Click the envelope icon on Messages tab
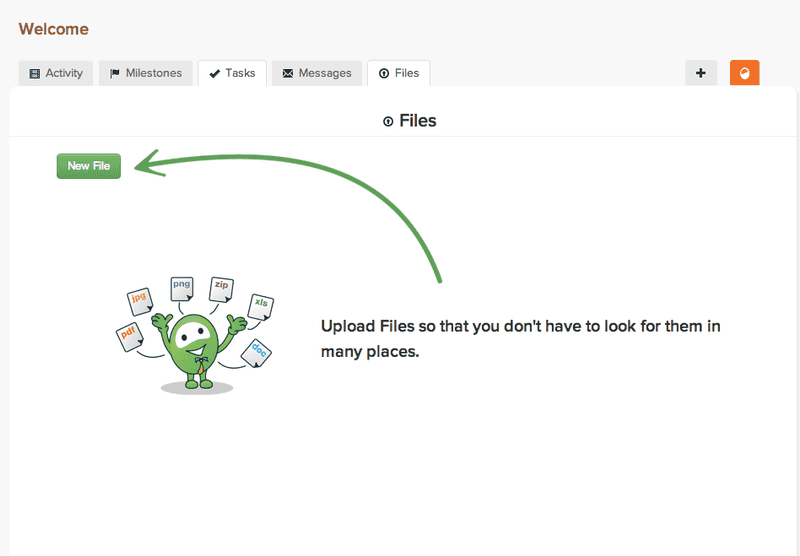The height and width of the screenshot is (556, 800). pos(288,73)
